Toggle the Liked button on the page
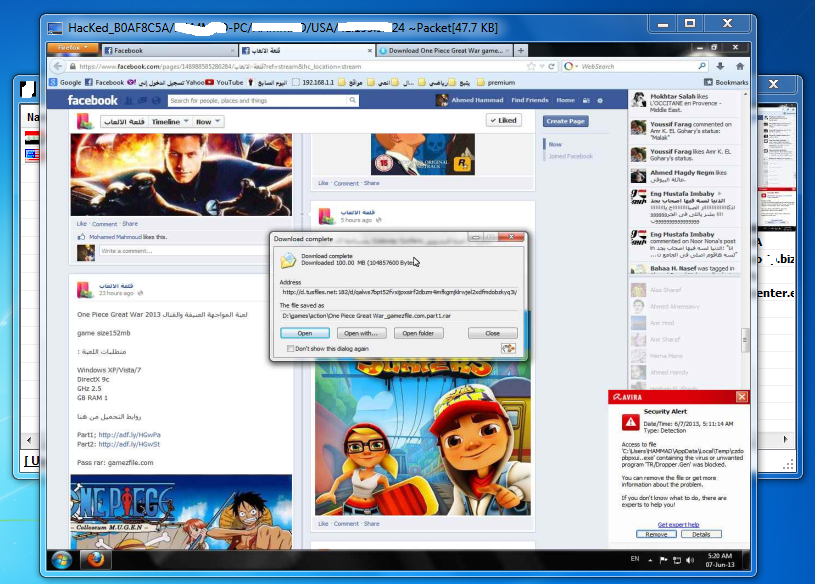Viewport: 815px width, 584px height. click(x=504, y=120)
